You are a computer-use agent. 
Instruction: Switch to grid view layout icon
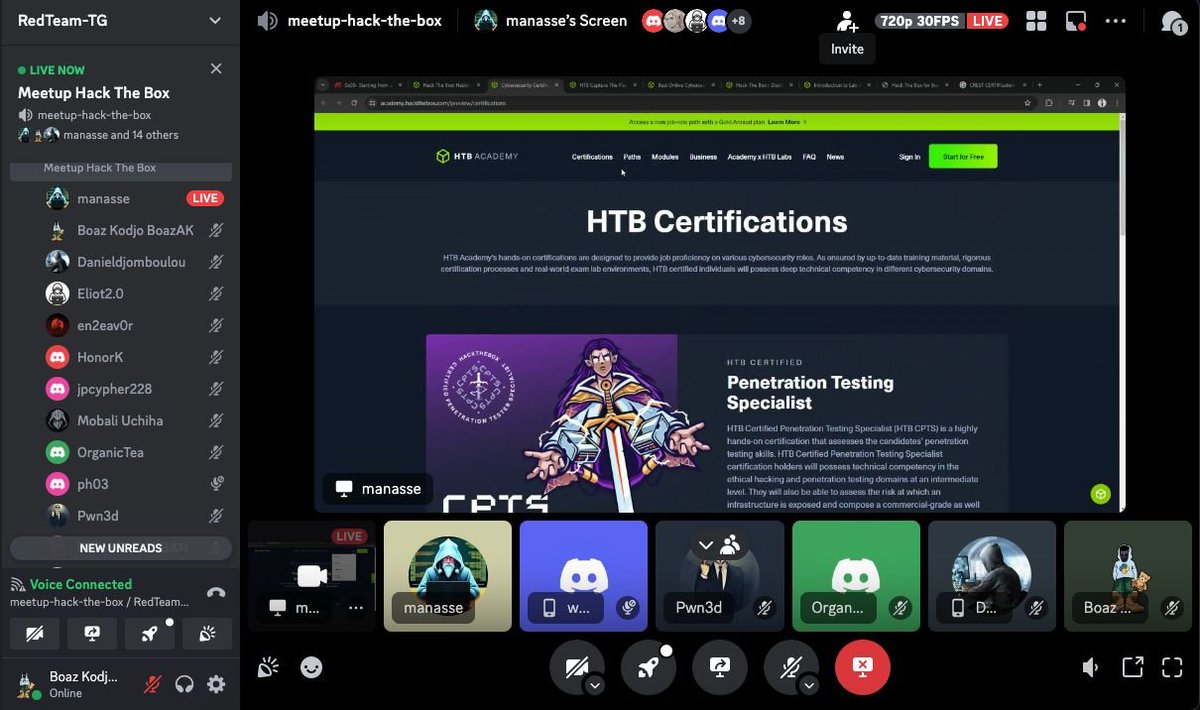click(x=1036, y=21)
